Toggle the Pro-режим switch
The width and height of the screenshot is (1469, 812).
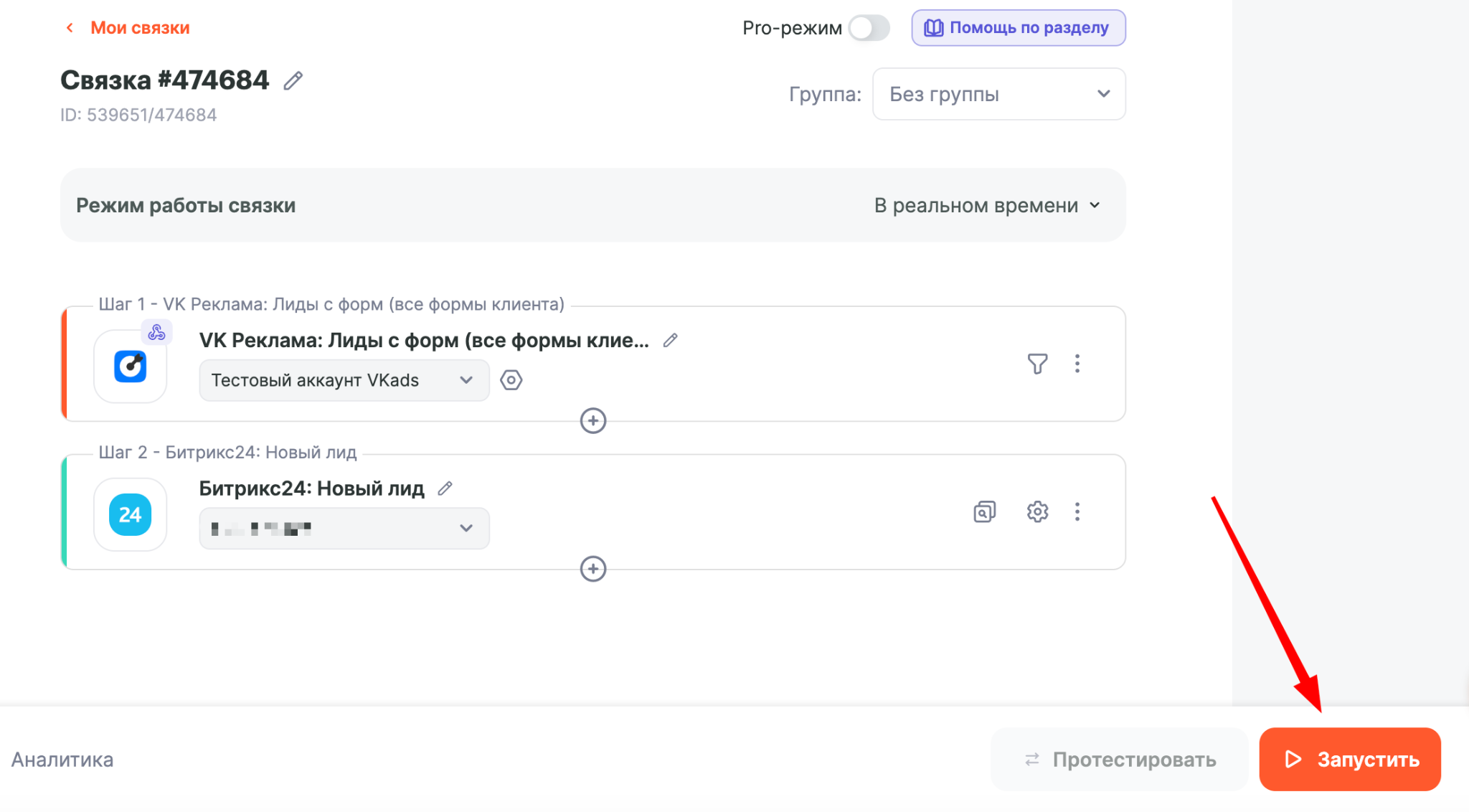pos(869,28)
